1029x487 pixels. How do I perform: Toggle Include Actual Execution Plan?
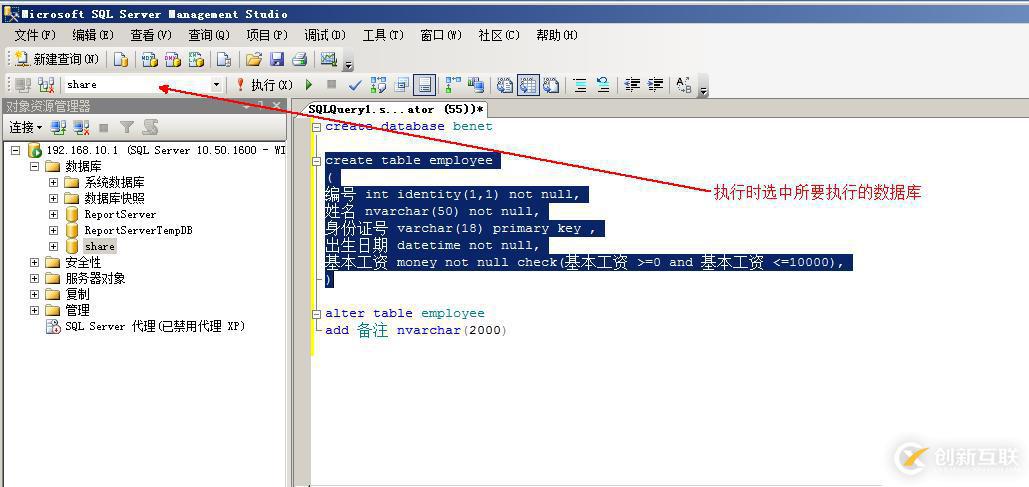tap(453, 85)
